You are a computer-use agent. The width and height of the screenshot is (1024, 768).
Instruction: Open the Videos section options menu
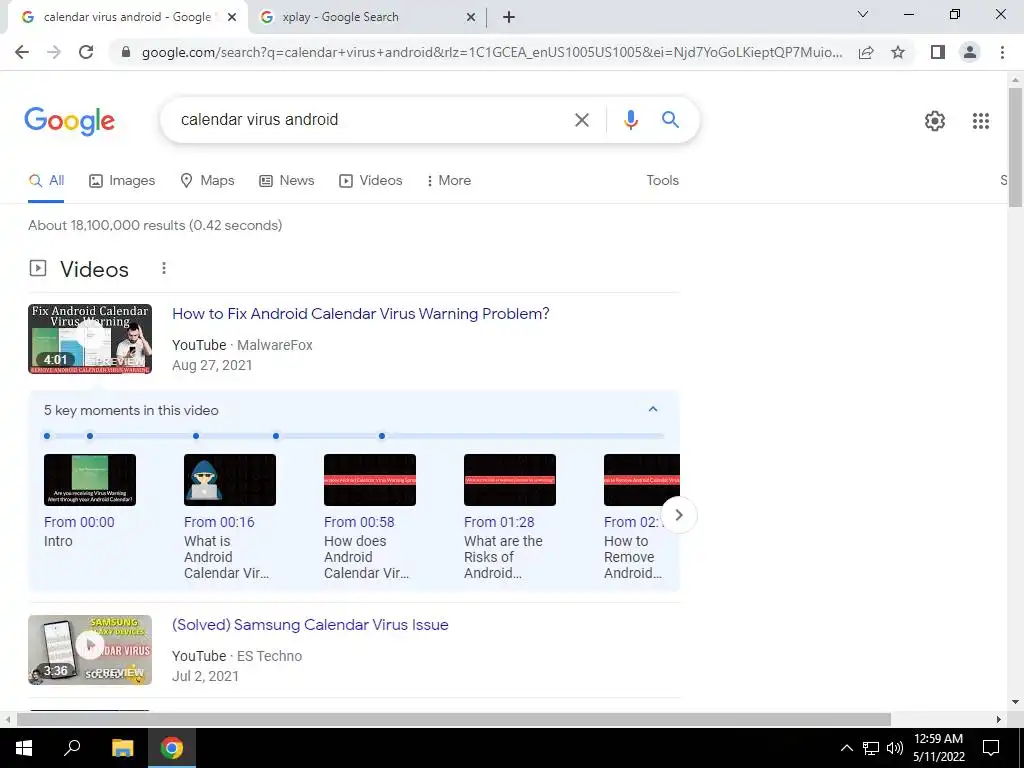pos(164,268)
